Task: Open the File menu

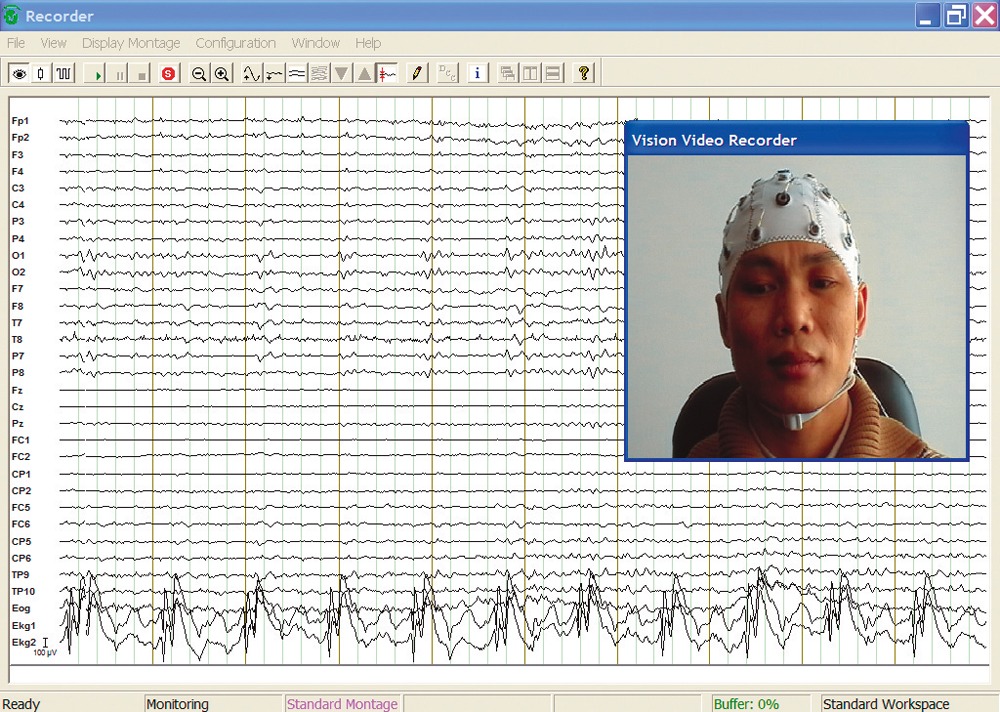Action: pyautogui.click(x=16, y=43)
